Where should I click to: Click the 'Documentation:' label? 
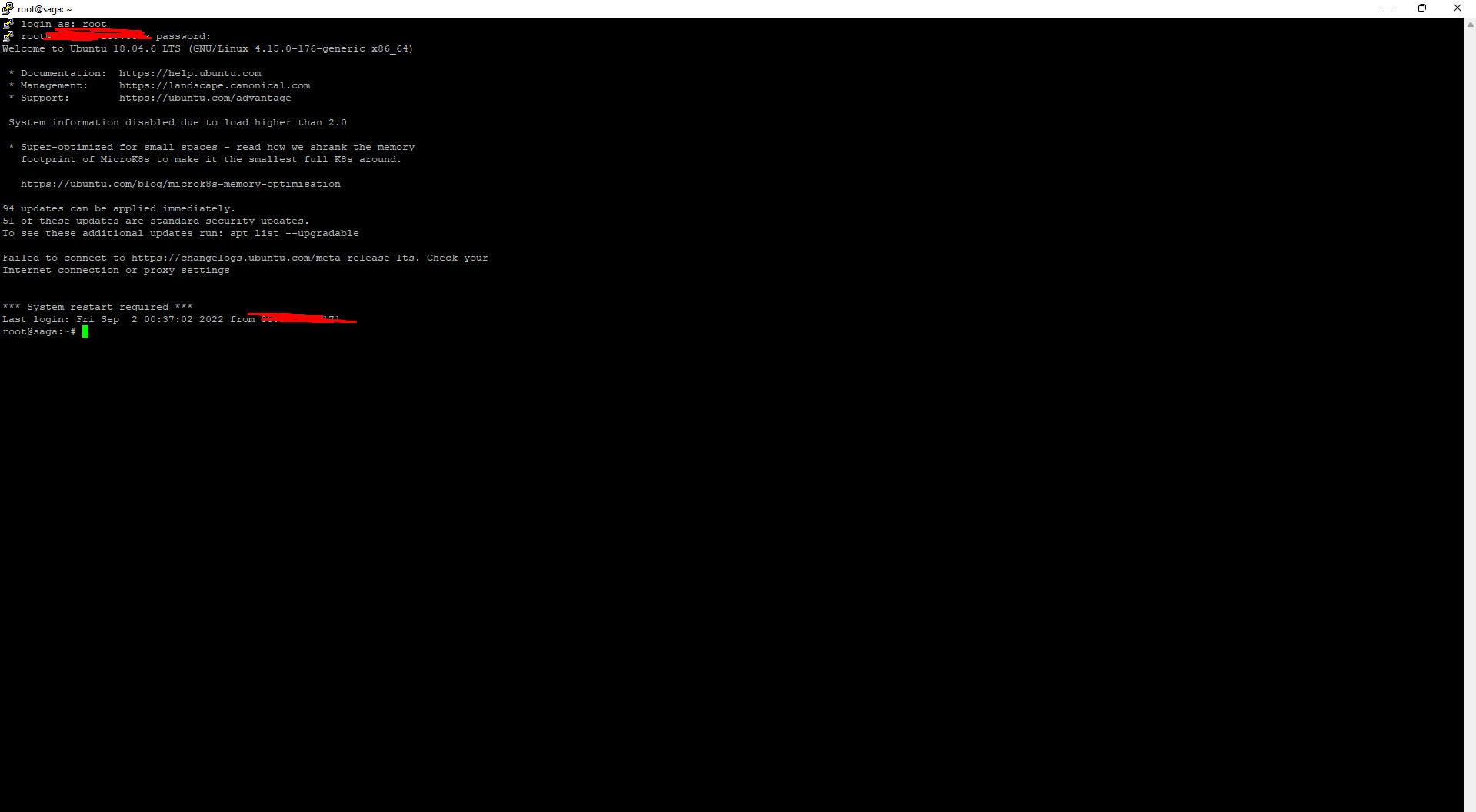pyautogui.click(x=64, y=73)
